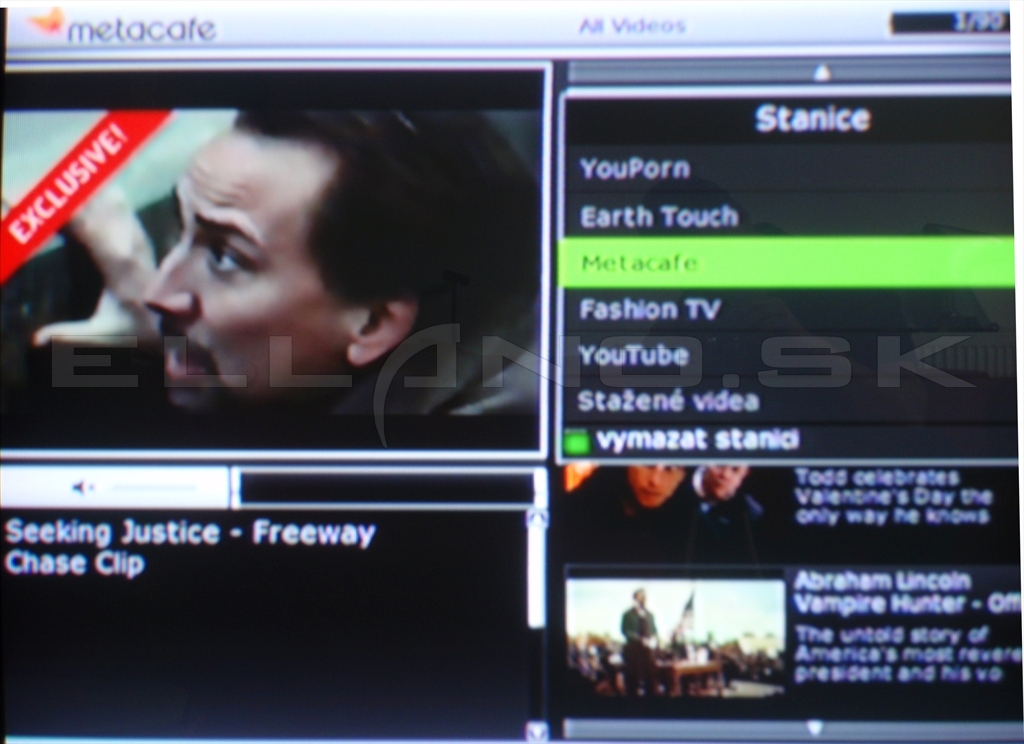Click the green button icon beside Vymazat stanici
The height and width of the screenshot is (744, 1024).
tap(576, 442)
